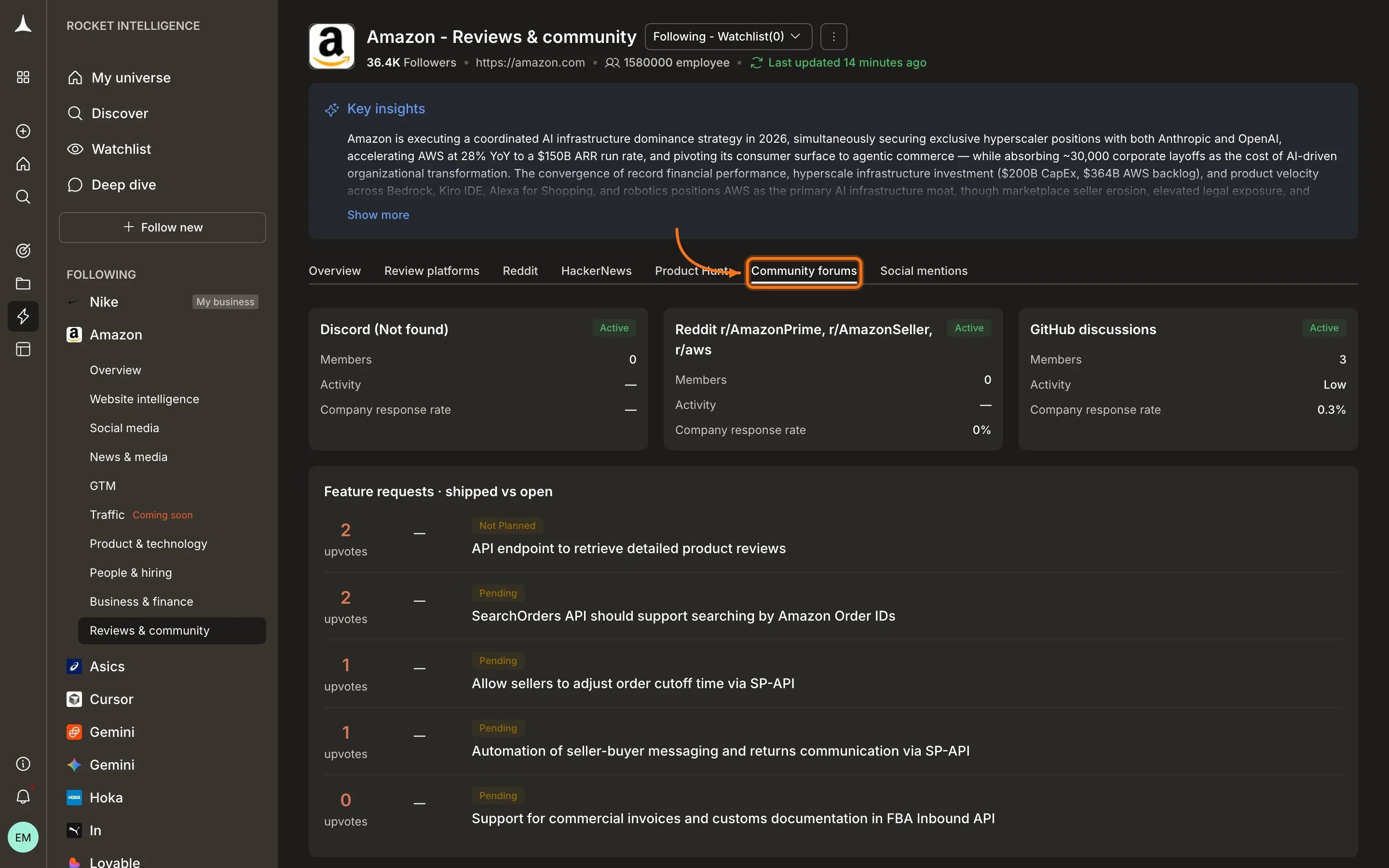Screen dimensions: 1389x868
Task: Show more of the Key insights text
Action: click(378, 215)
